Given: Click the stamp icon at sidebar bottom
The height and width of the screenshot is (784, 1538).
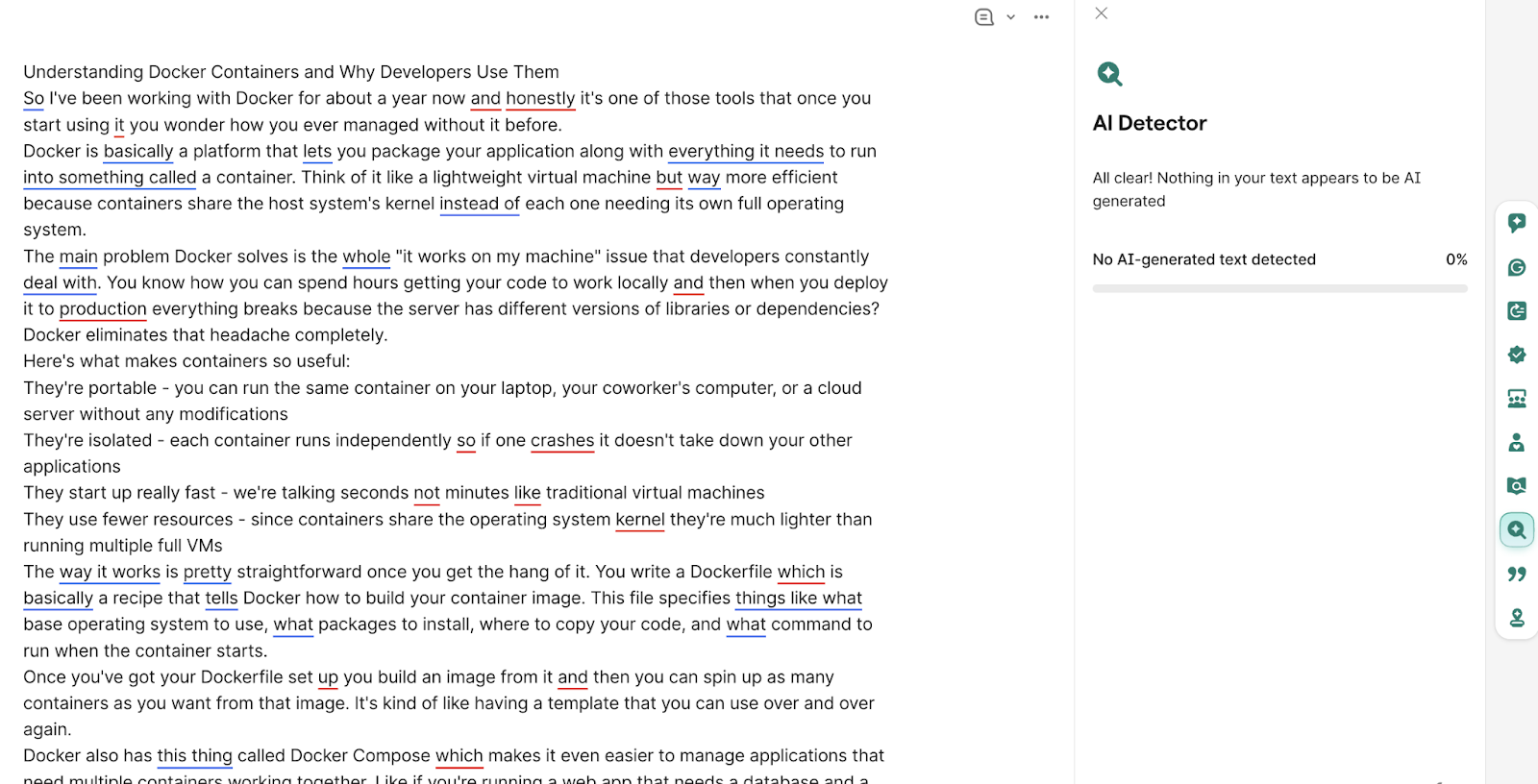Looking at the screenshot, I should tap(1517, 618).
